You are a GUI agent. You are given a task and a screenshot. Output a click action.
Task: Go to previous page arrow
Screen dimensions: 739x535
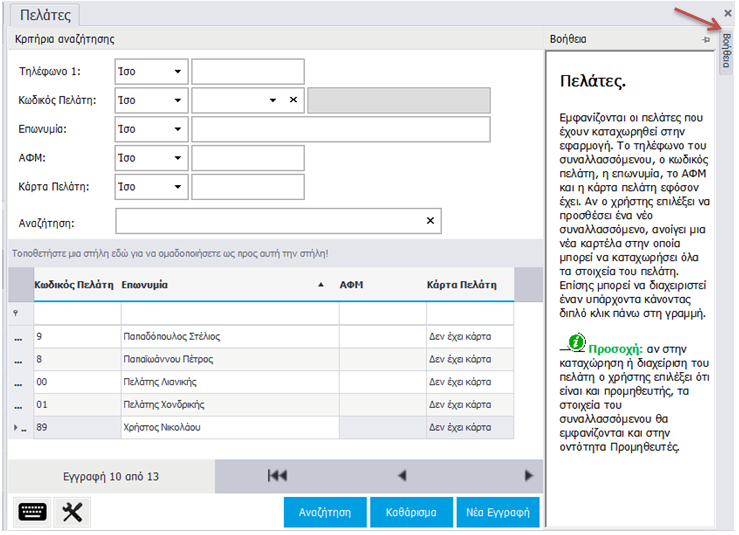click(x=402, y=476)
